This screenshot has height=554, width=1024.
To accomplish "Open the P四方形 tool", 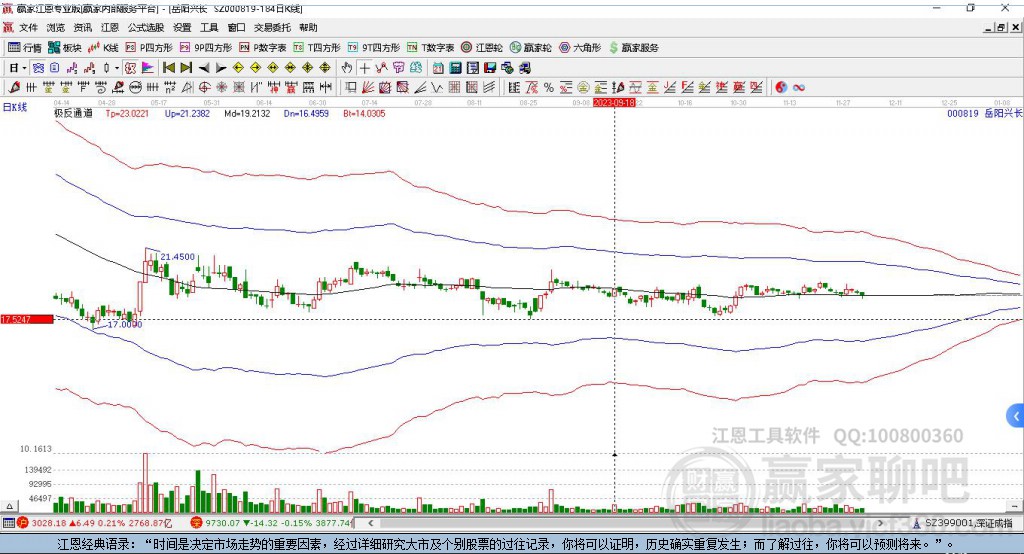I will (x=149, y=48).
